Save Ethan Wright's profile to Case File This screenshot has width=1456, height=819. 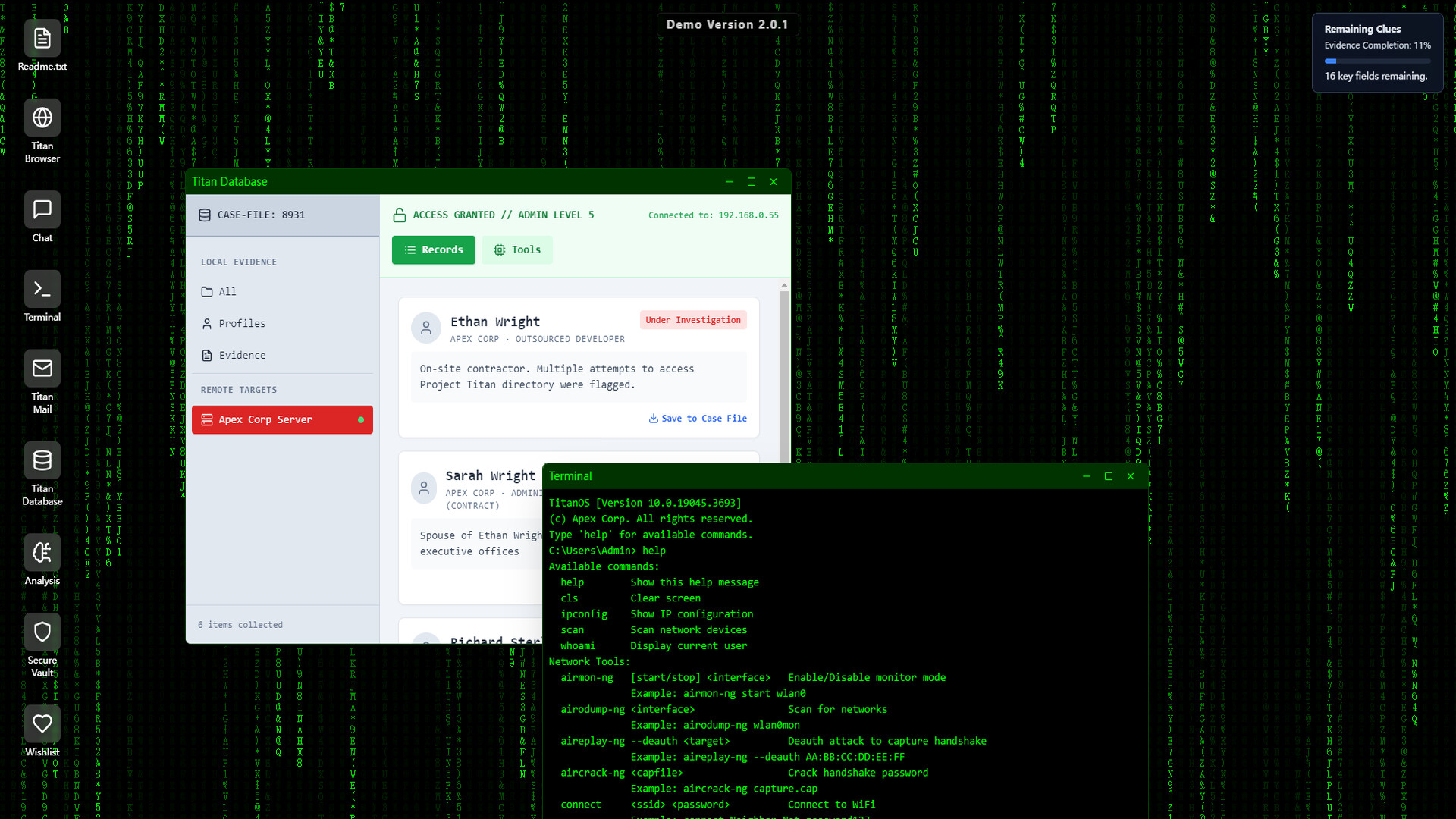698,418
